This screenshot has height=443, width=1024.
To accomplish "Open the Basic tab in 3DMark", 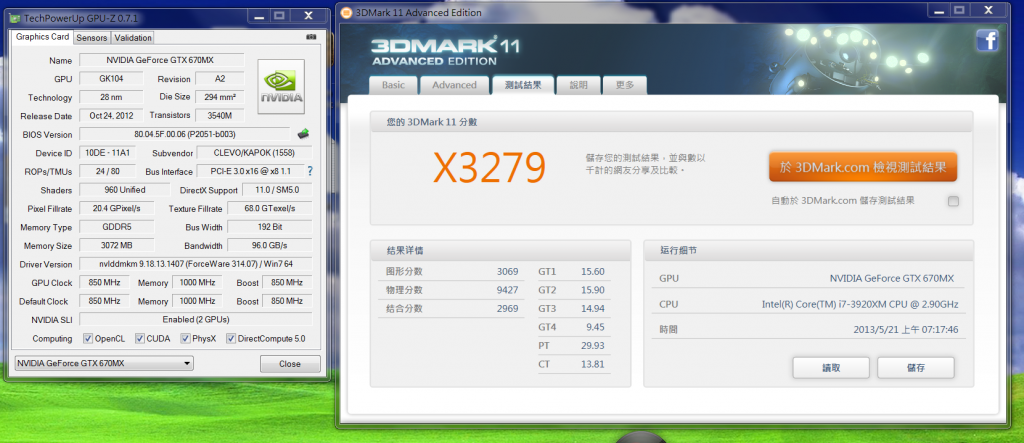I will point(393,85).
